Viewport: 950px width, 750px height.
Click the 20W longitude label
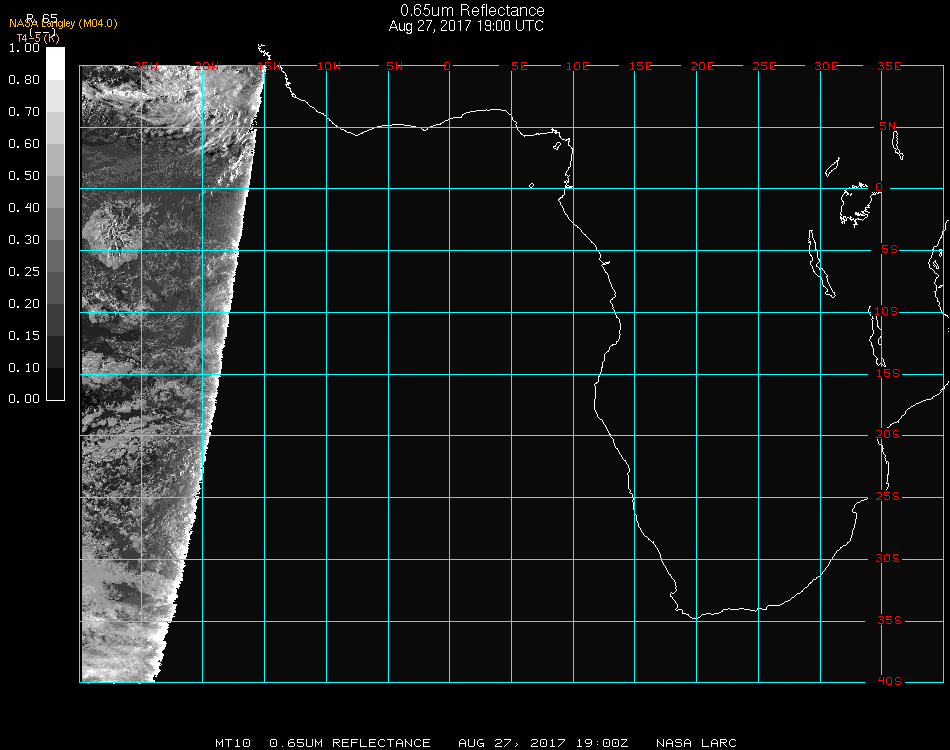coord(207,66)
